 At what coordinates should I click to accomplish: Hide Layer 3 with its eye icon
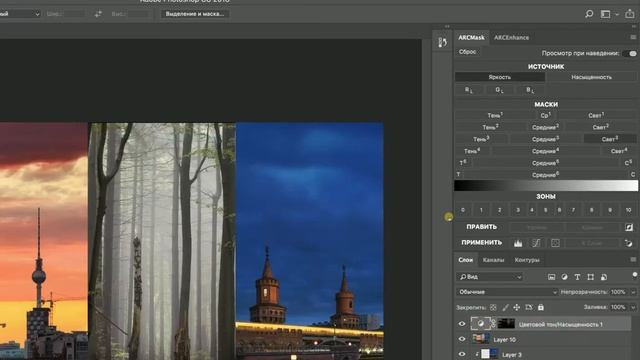[462, 354]
